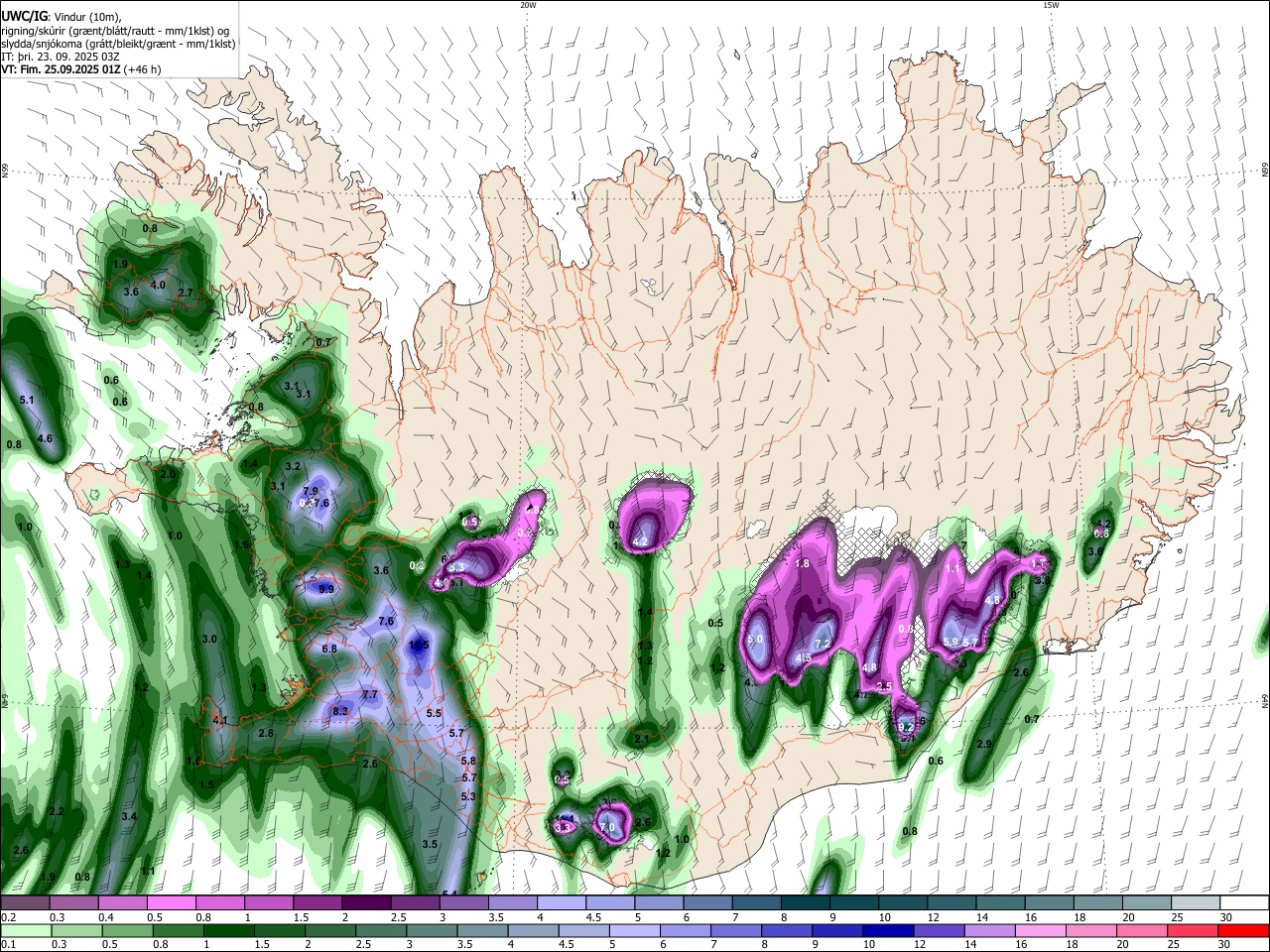Click the snowfall value "7.2" on the map

point(823,645)
